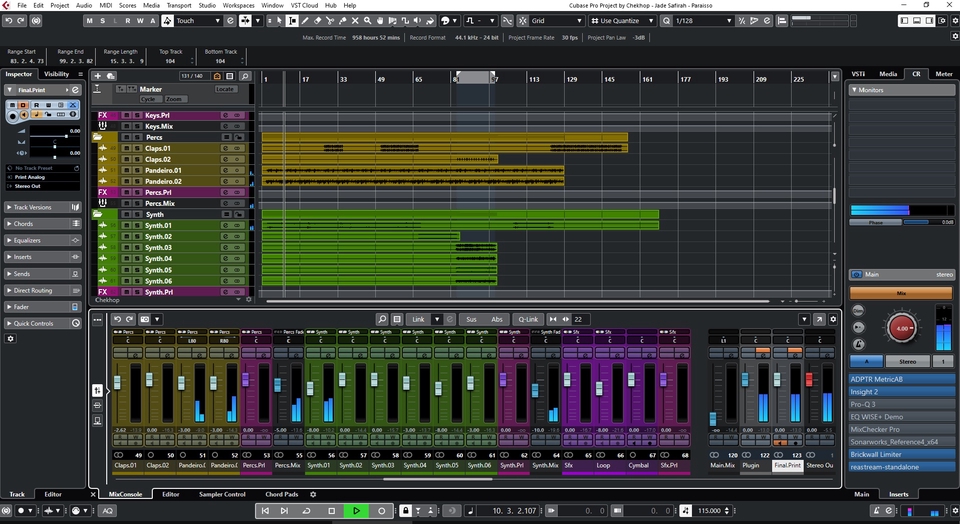
Task: Toggle metronome click in transport bar
Action: pos(876,511)
